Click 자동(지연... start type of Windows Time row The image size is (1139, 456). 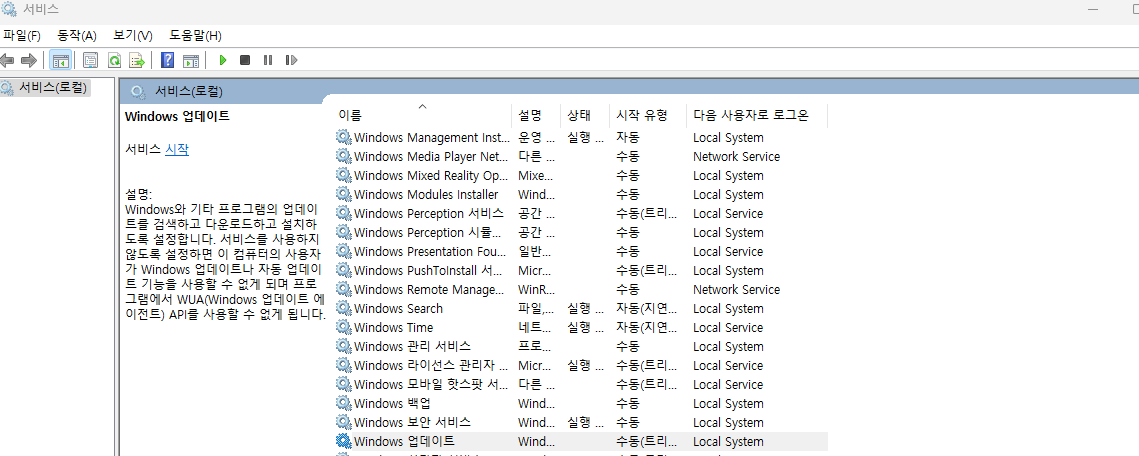pos(646,327)
